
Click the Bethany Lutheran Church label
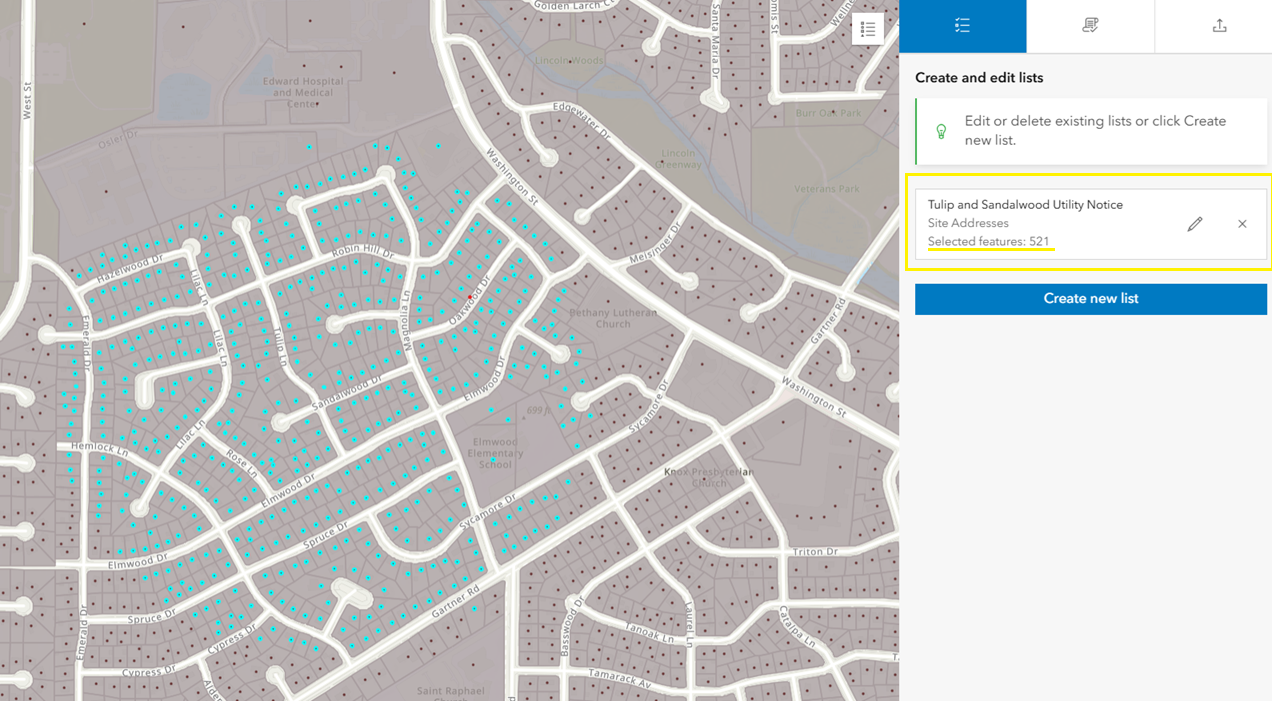pos(613,318)
